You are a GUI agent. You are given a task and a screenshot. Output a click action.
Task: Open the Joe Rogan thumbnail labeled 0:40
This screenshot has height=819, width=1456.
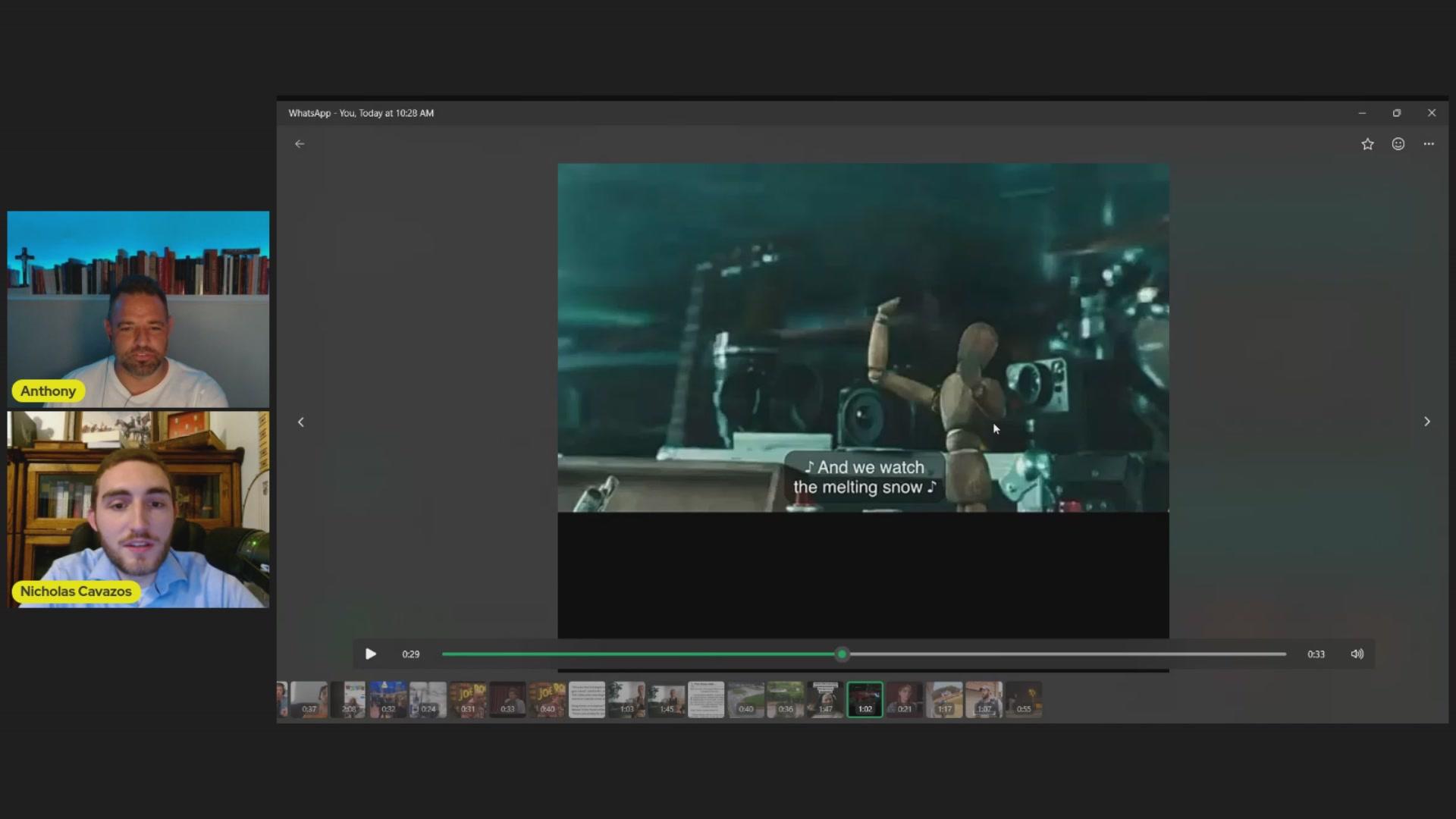(x=548, y=699)
